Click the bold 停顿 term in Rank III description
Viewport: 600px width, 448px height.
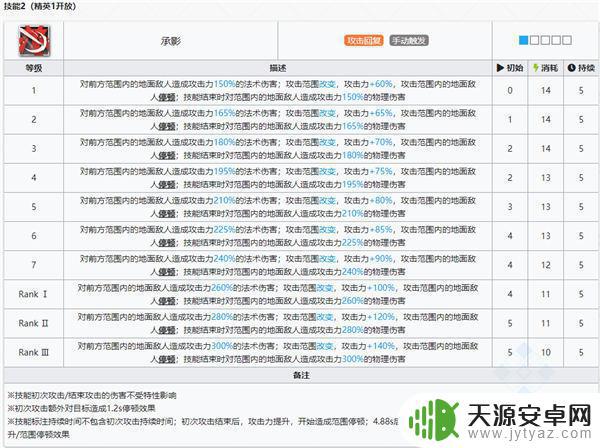click(167, 359)
